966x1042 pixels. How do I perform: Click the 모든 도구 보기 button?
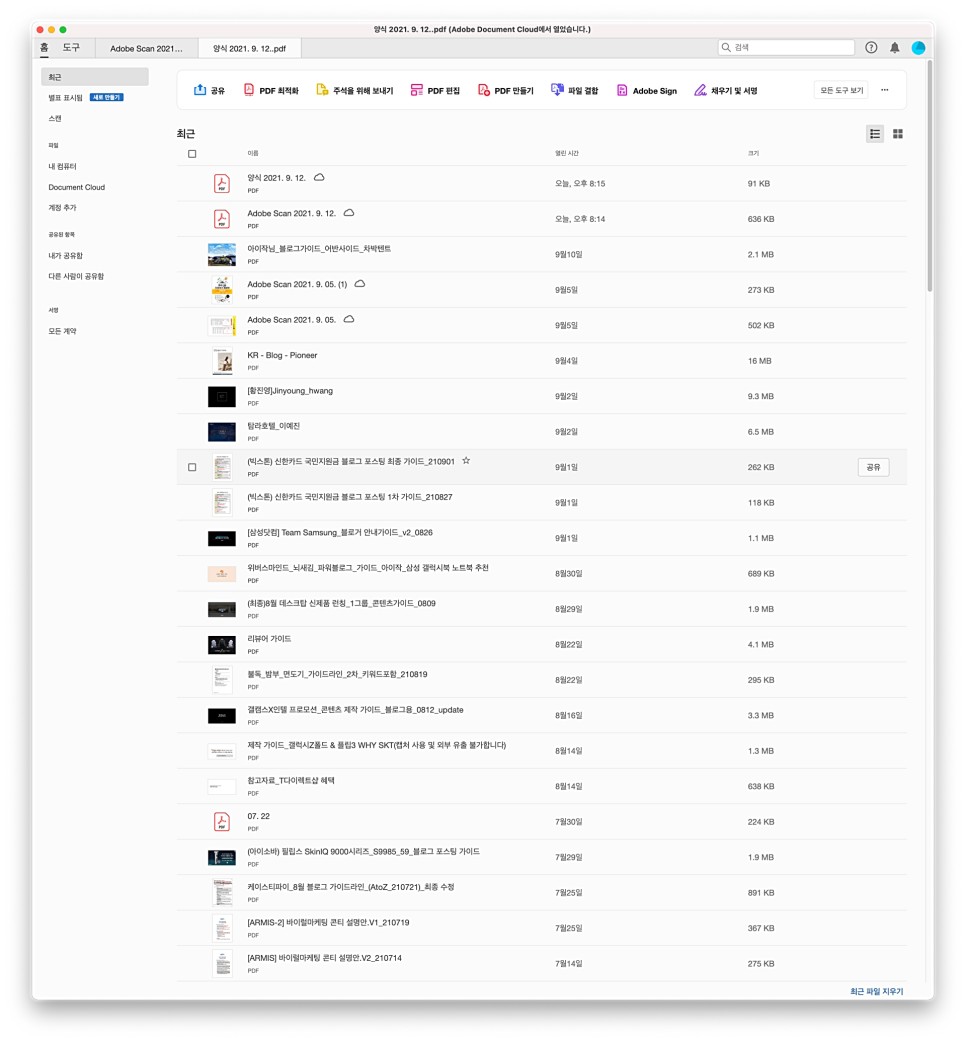point(841,90)
